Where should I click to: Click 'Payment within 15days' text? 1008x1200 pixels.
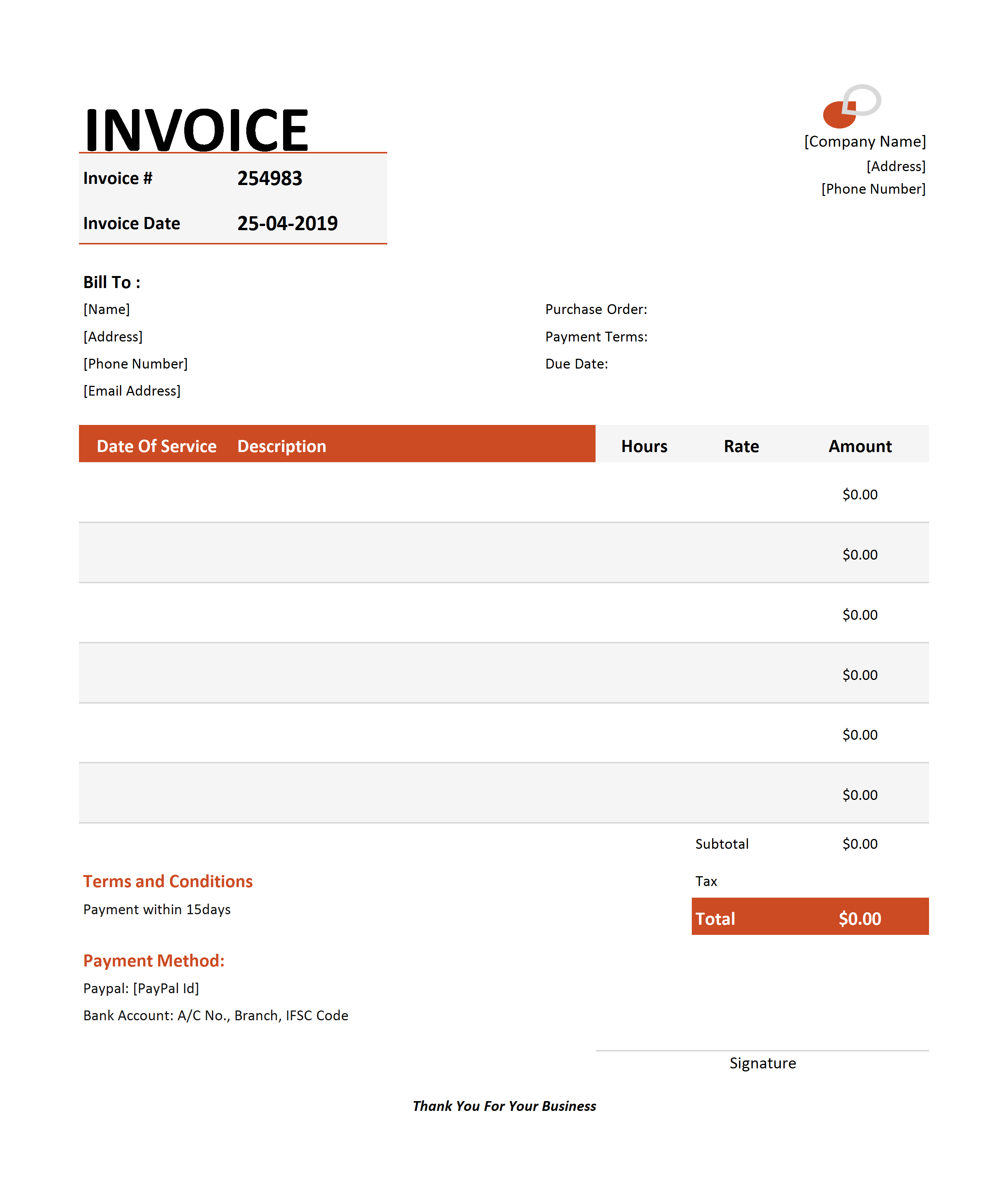pos(157,909)
